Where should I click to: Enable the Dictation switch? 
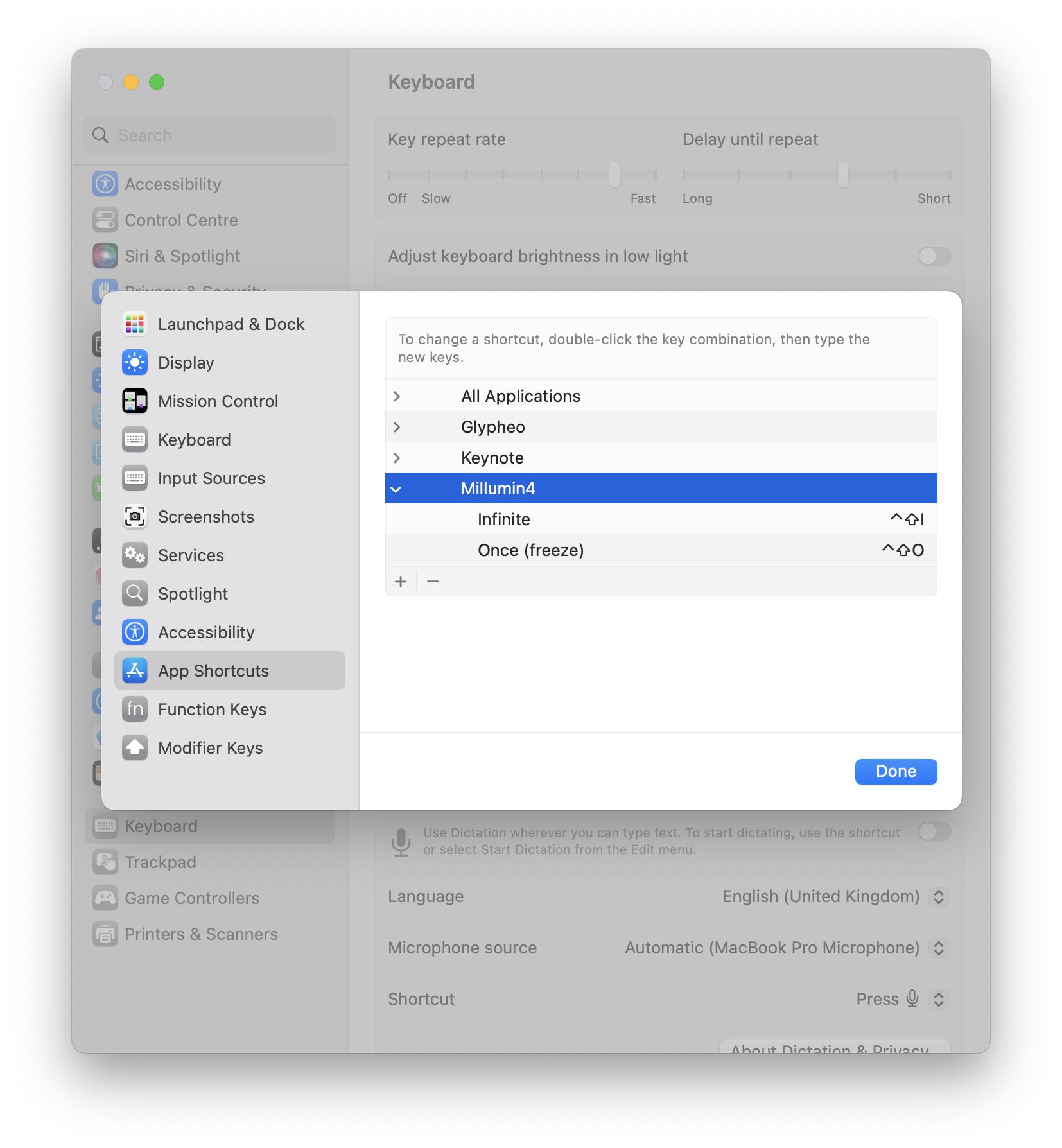tap(934, 832)
